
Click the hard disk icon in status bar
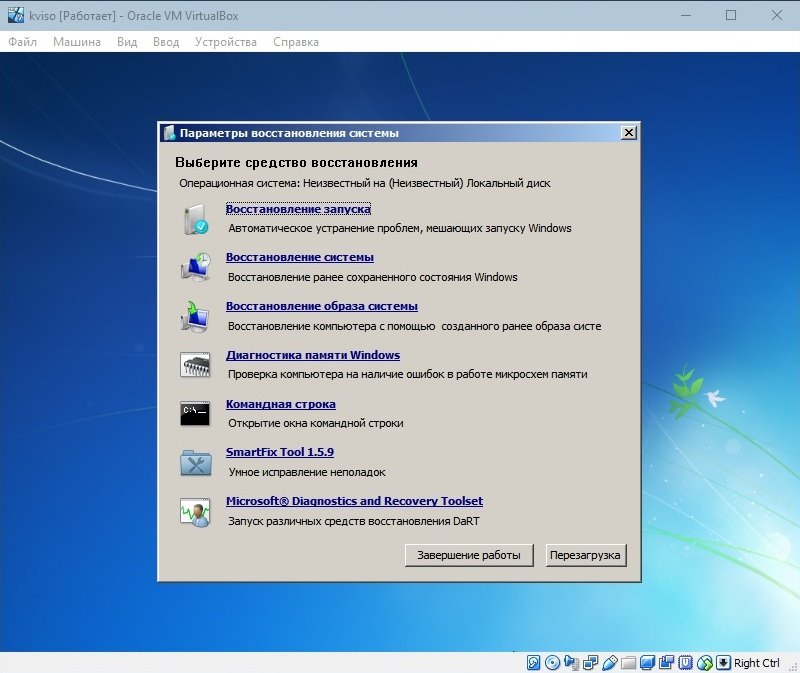click(534, 663)
